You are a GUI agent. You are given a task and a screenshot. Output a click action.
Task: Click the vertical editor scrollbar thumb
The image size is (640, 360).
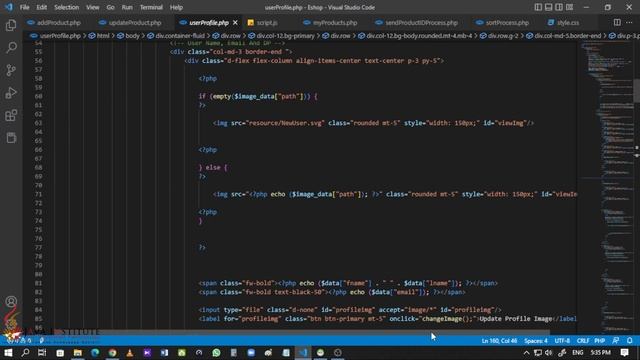point(636,90)
